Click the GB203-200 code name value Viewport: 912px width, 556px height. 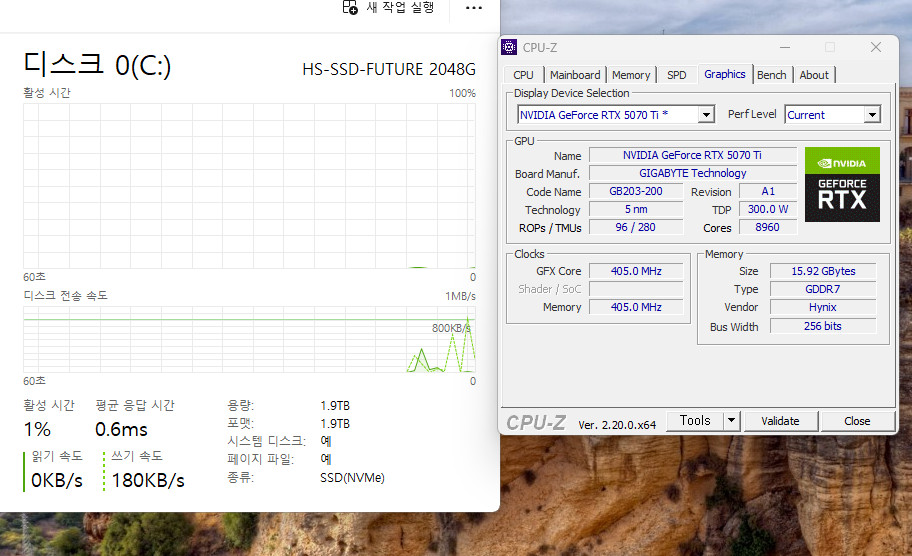coord(636,191)
